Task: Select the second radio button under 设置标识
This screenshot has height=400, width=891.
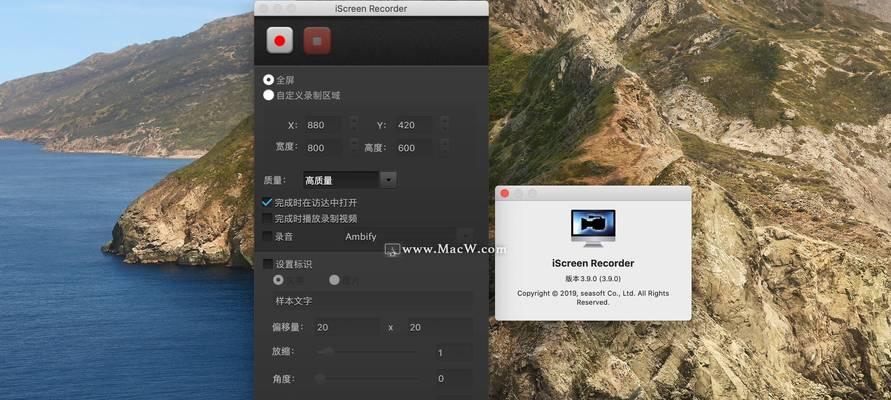Action: [334, 280]
